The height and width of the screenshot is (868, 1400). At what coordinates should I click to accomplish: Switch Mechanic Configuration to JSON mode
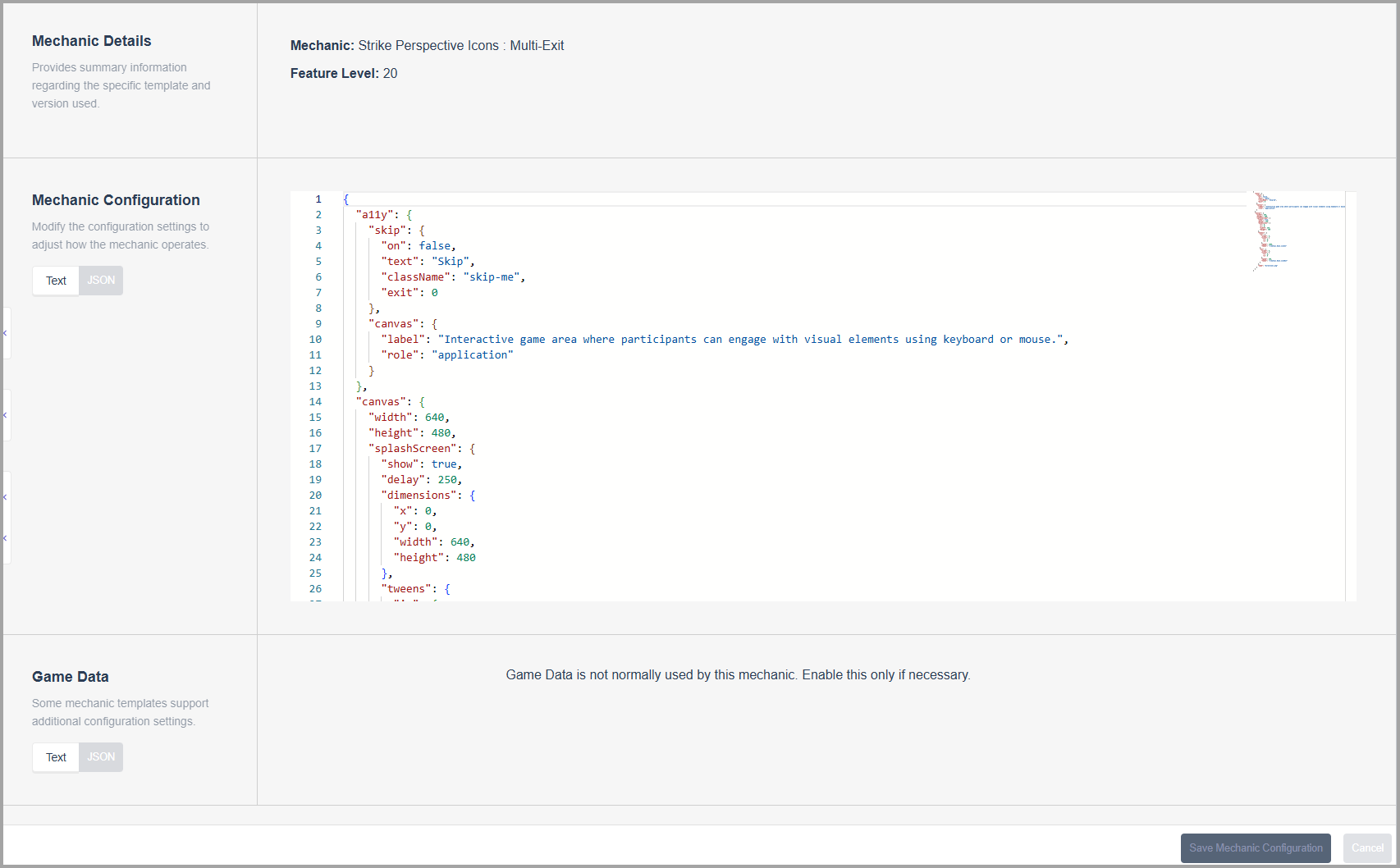101,281
